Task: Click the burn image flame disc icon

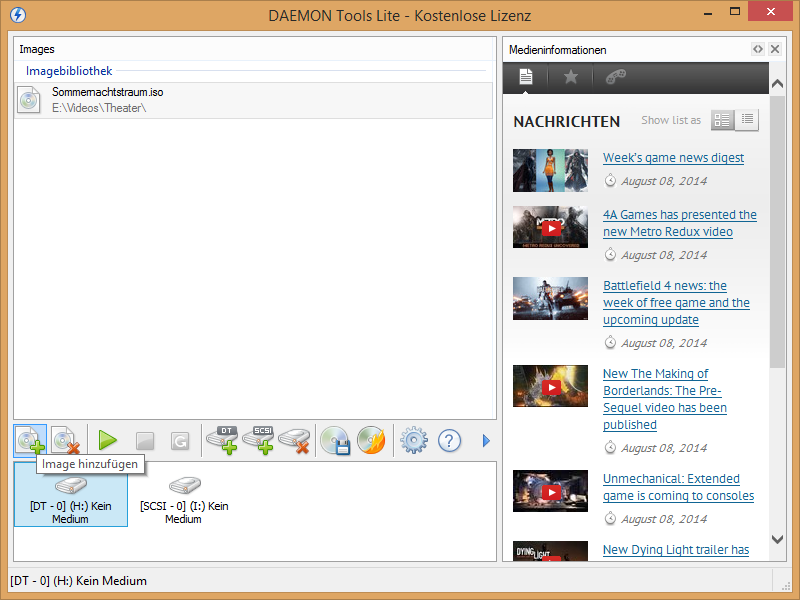Action: (x=371, y=440)
